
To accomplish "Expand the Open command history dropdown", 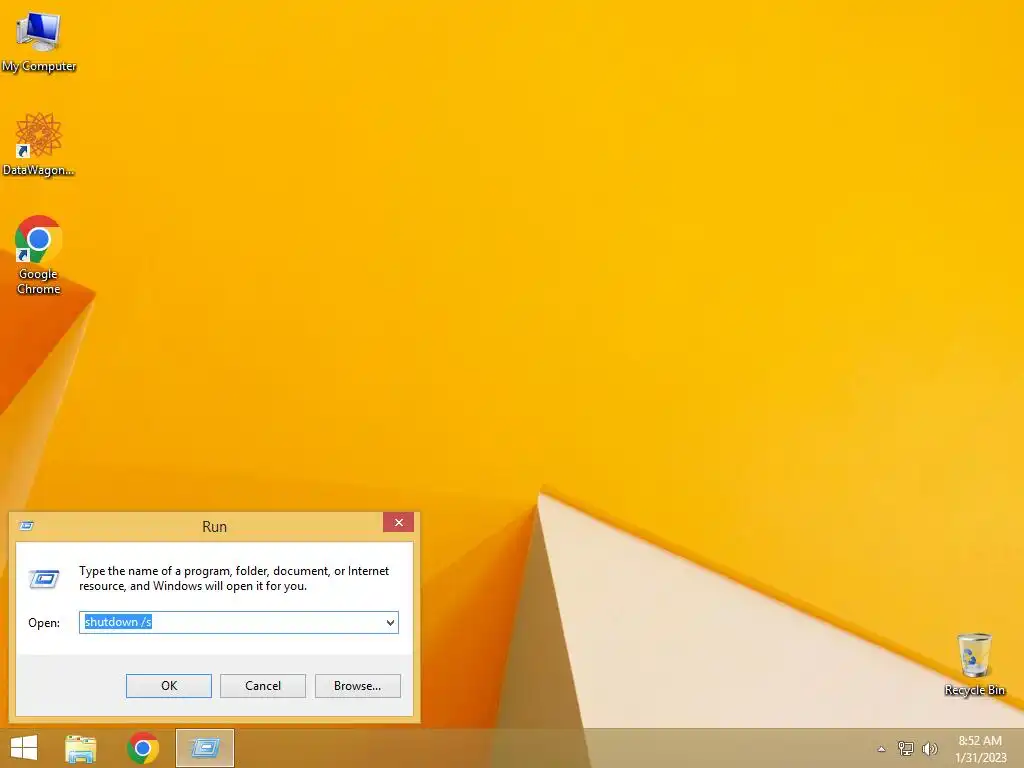I will [x=390, y=622].
